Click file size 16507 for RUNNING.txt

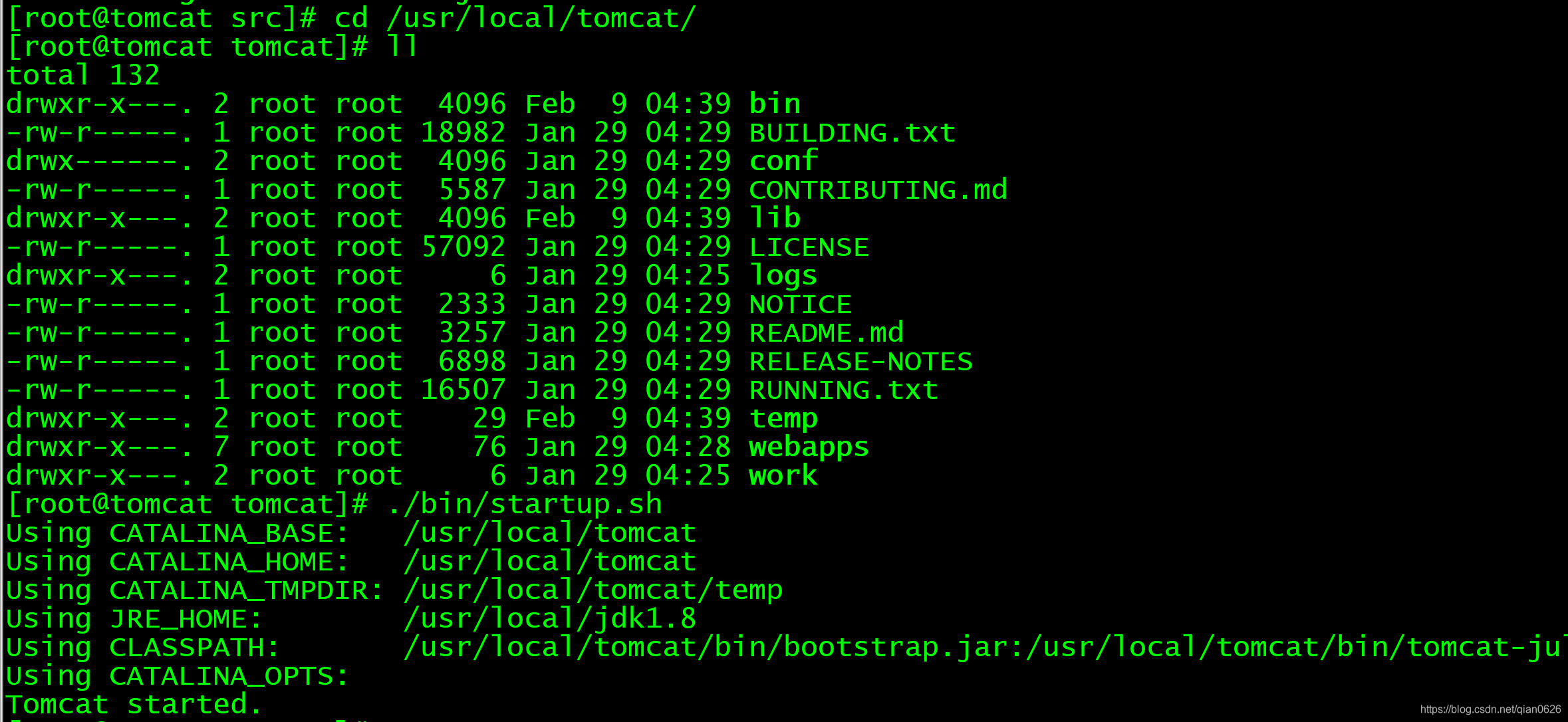coord(463,390)
